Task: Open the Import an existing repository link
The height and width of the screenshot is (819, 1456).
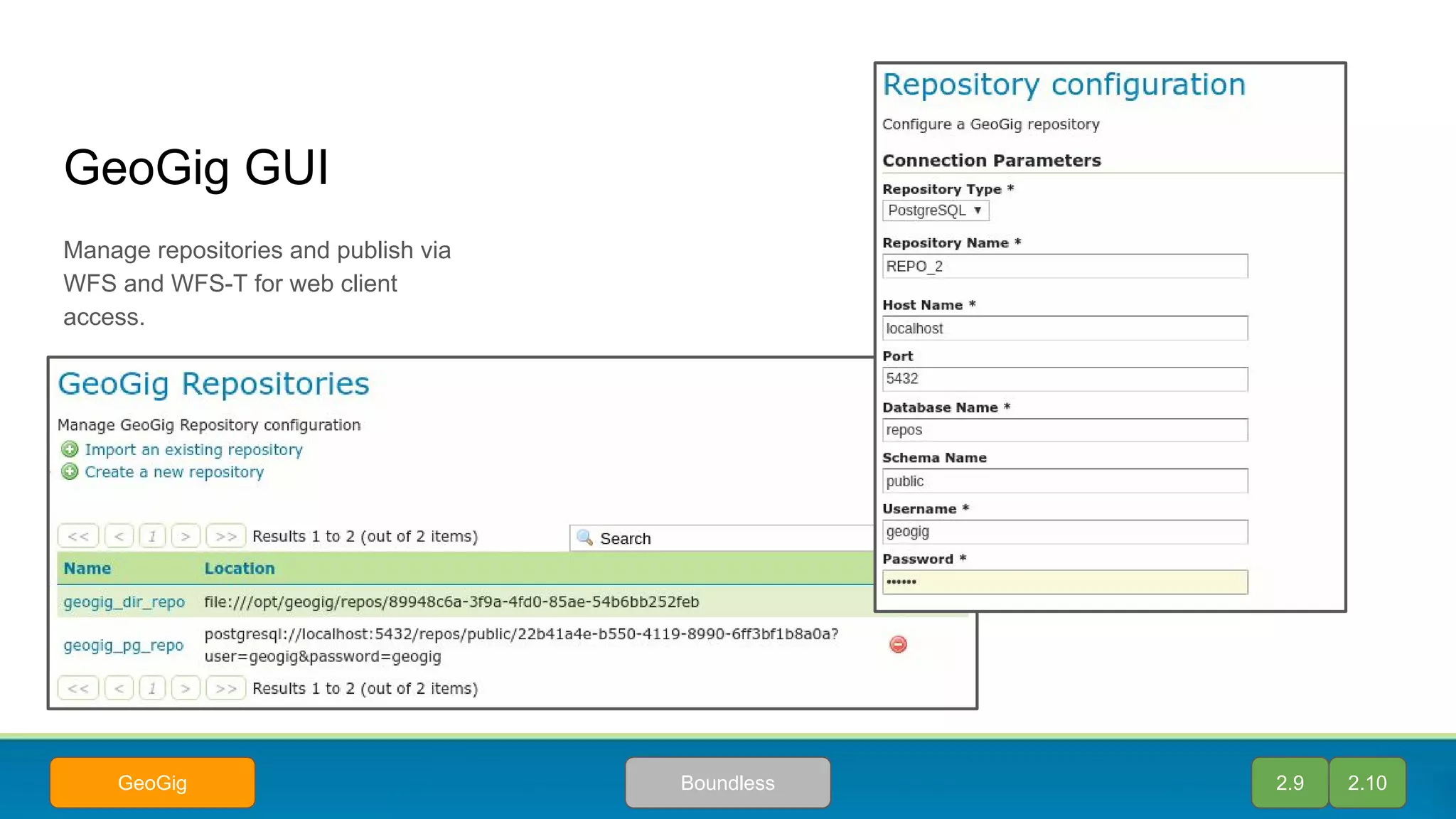Action: (x=193, y=450)
